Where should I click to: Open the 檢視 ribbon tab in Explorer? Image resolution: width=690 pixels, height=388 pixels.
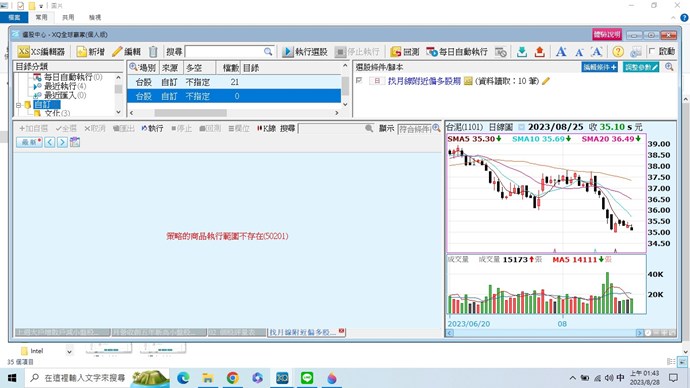(95, 17)
